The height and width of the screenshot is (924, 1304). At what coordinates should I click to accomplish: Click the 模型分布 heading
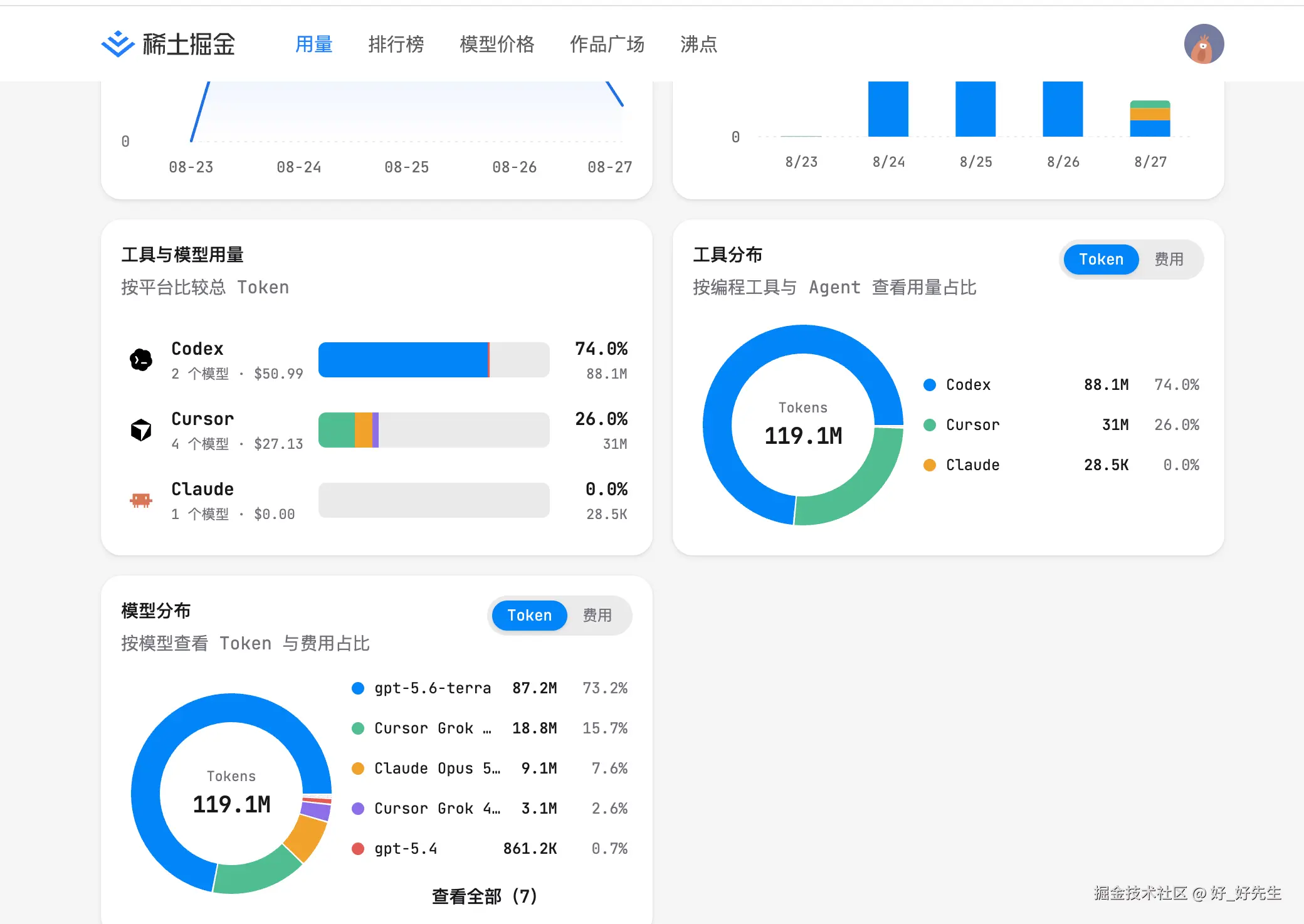[156, 611]
